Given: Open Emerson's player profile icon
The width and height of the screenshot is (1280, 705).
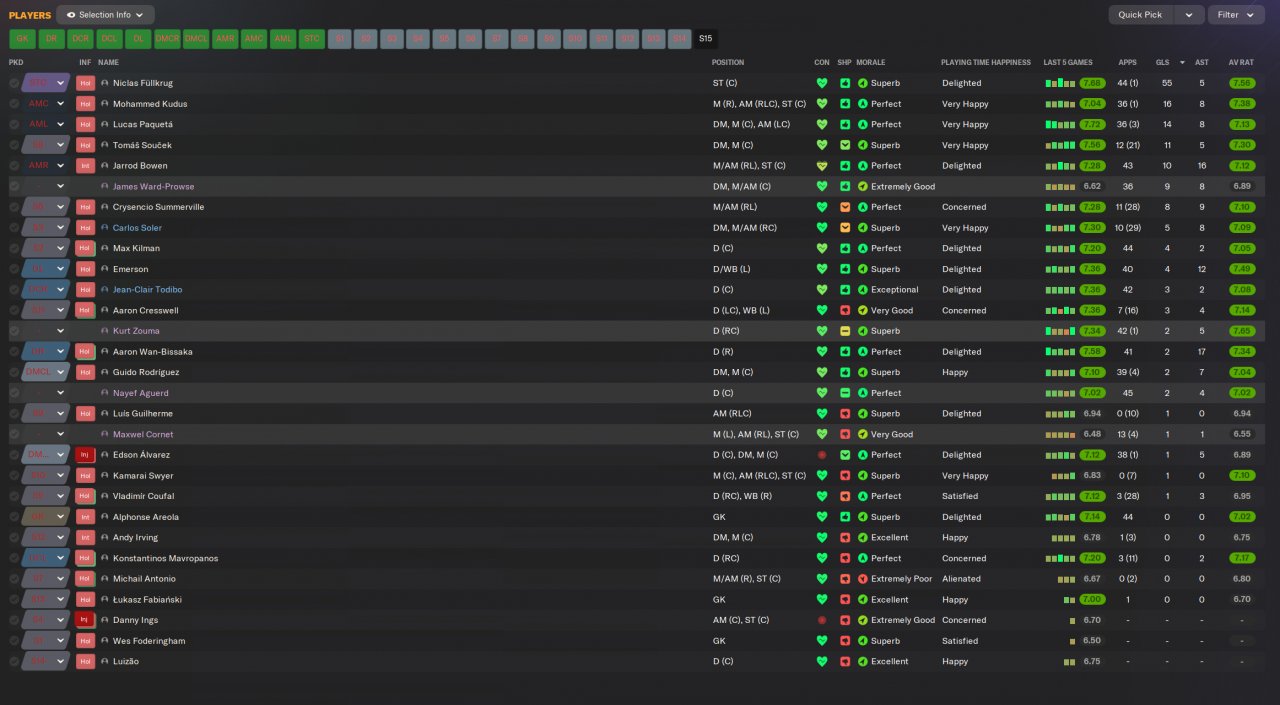Looking at the screenshot, I should (105, 269).
